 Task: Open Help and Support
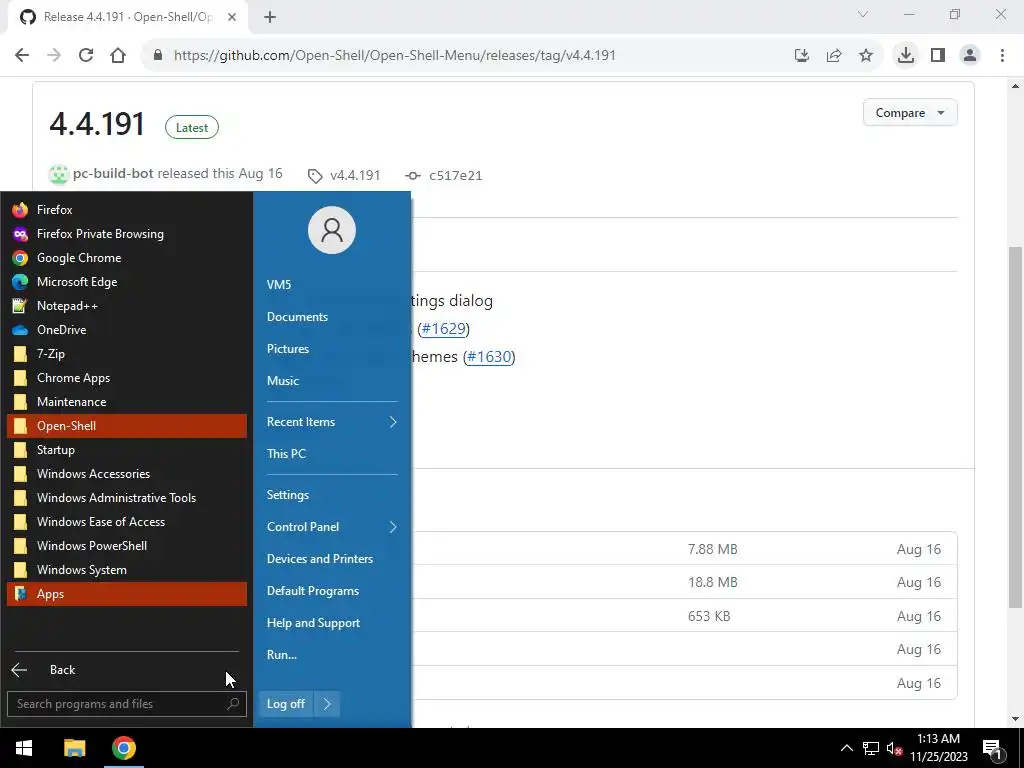click(332, 623)
